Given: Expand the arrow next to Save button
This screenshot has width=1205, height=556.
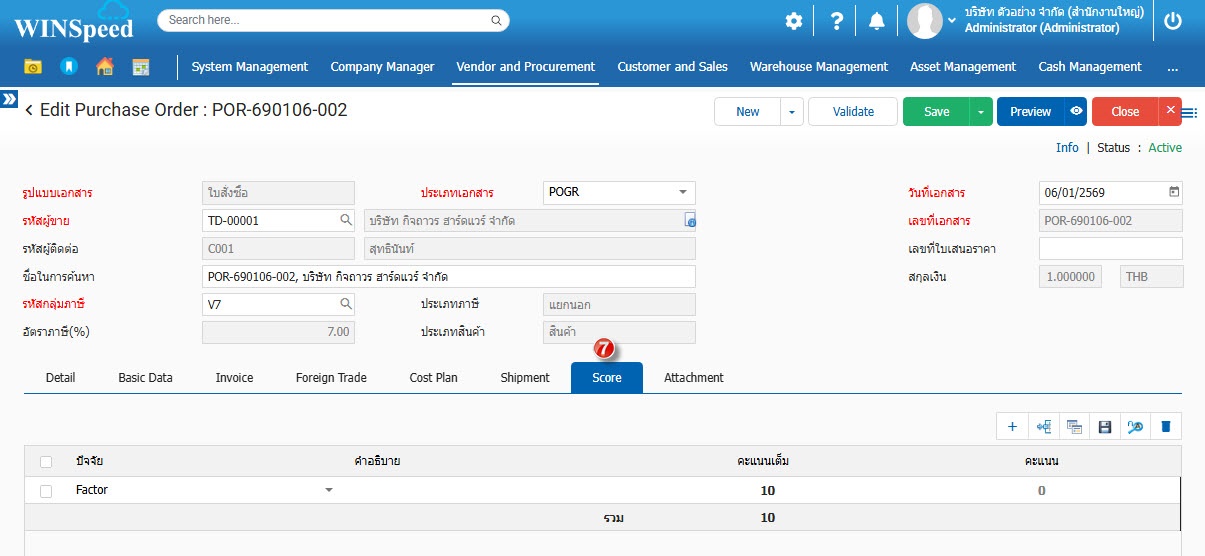Looking at the screenshot, I should click(x=981, y=112).
